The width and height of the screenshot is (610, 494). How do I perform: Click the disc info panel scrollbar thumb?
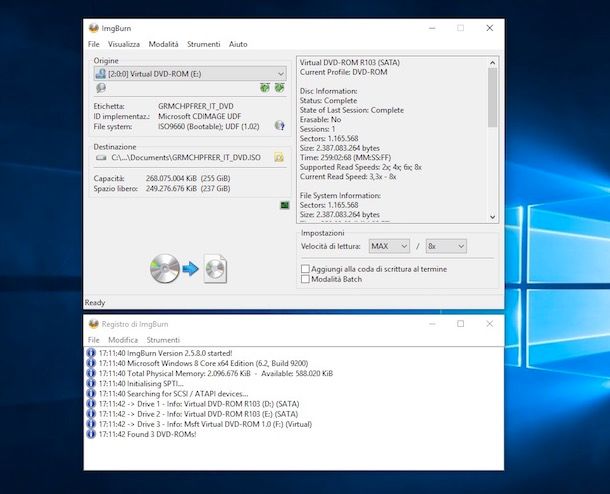click(493, 97)
